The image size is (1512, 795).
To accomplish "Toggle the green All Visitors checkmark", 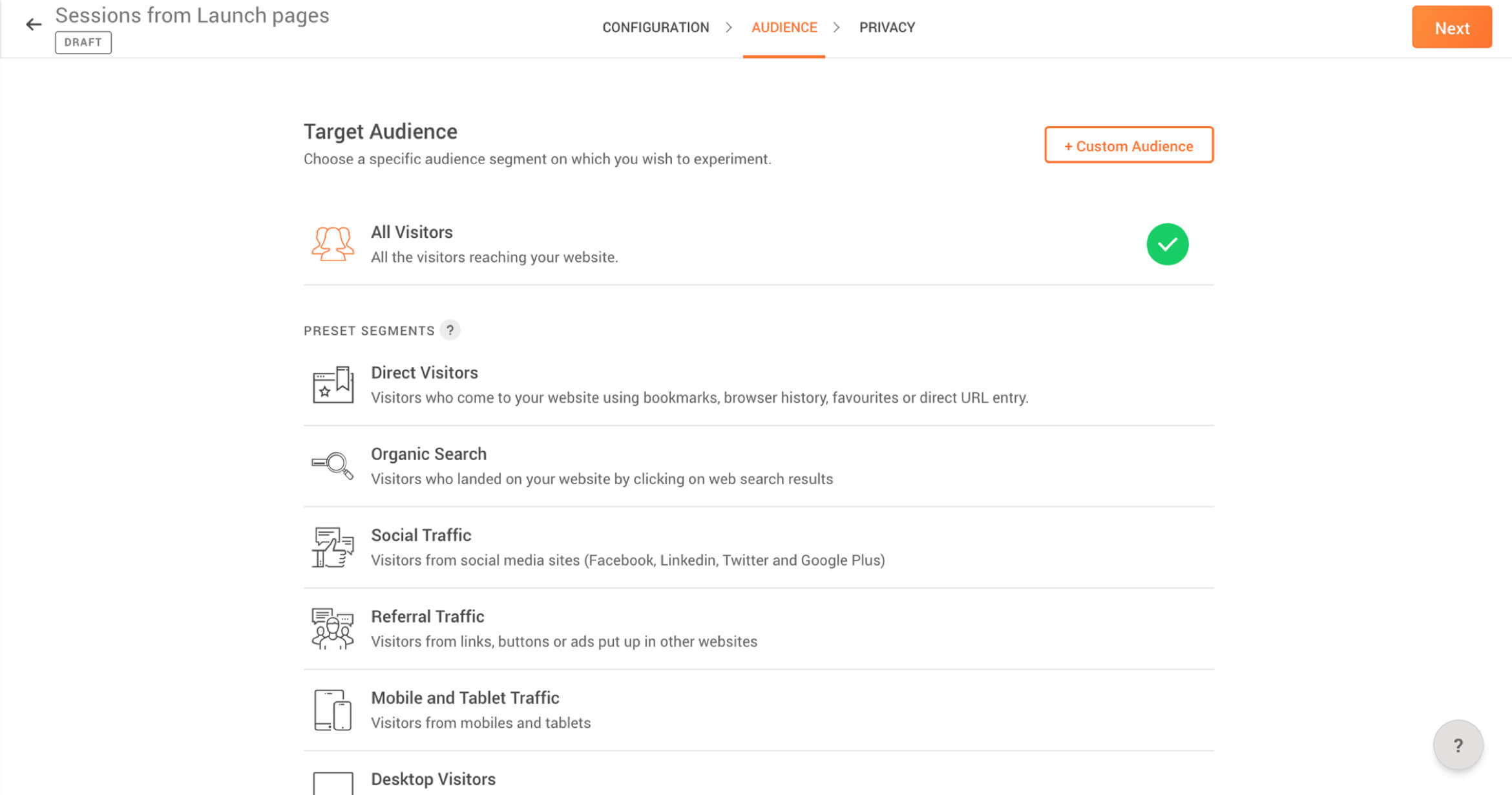I will click(x=1167, y=244).
